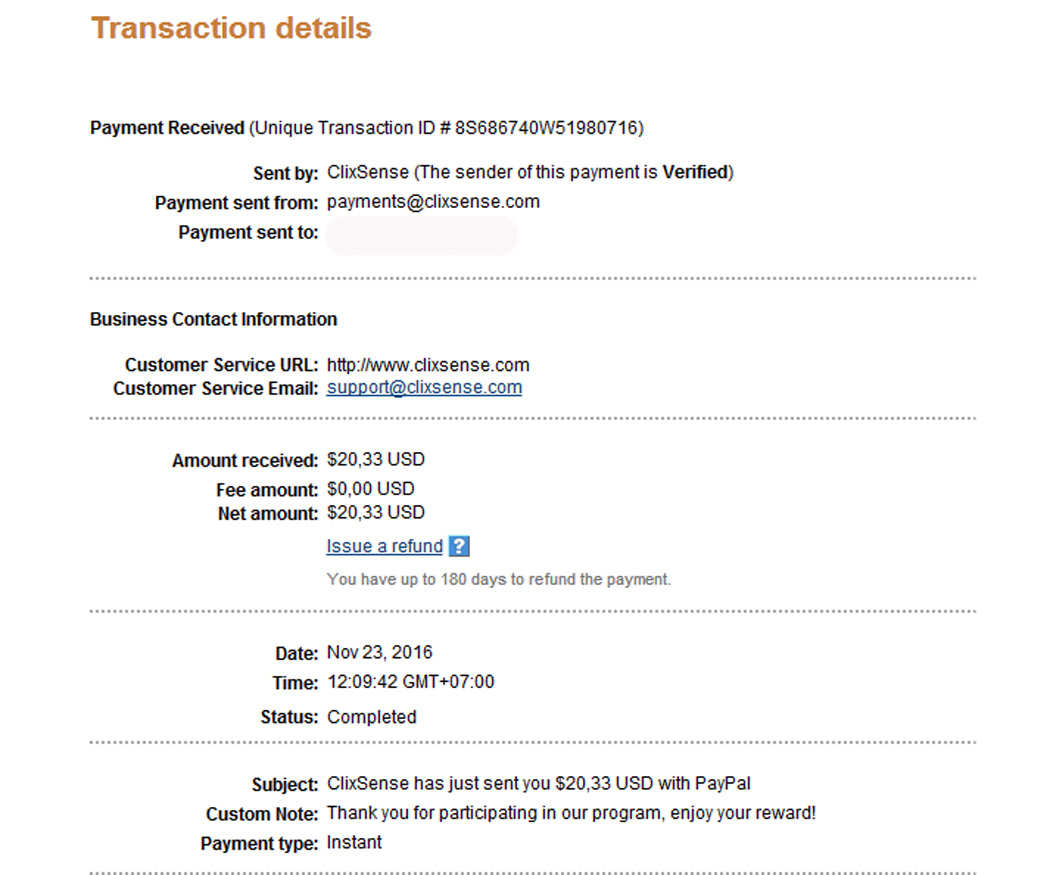This screenshot has width=1050, height=875.
Task: Click the payments@clixsense.com sender address
Action: coord(433,202)
